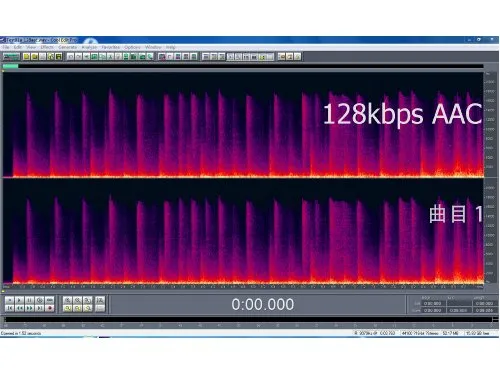
Task: Click the selection Begin time field
Action: point(433,303)
